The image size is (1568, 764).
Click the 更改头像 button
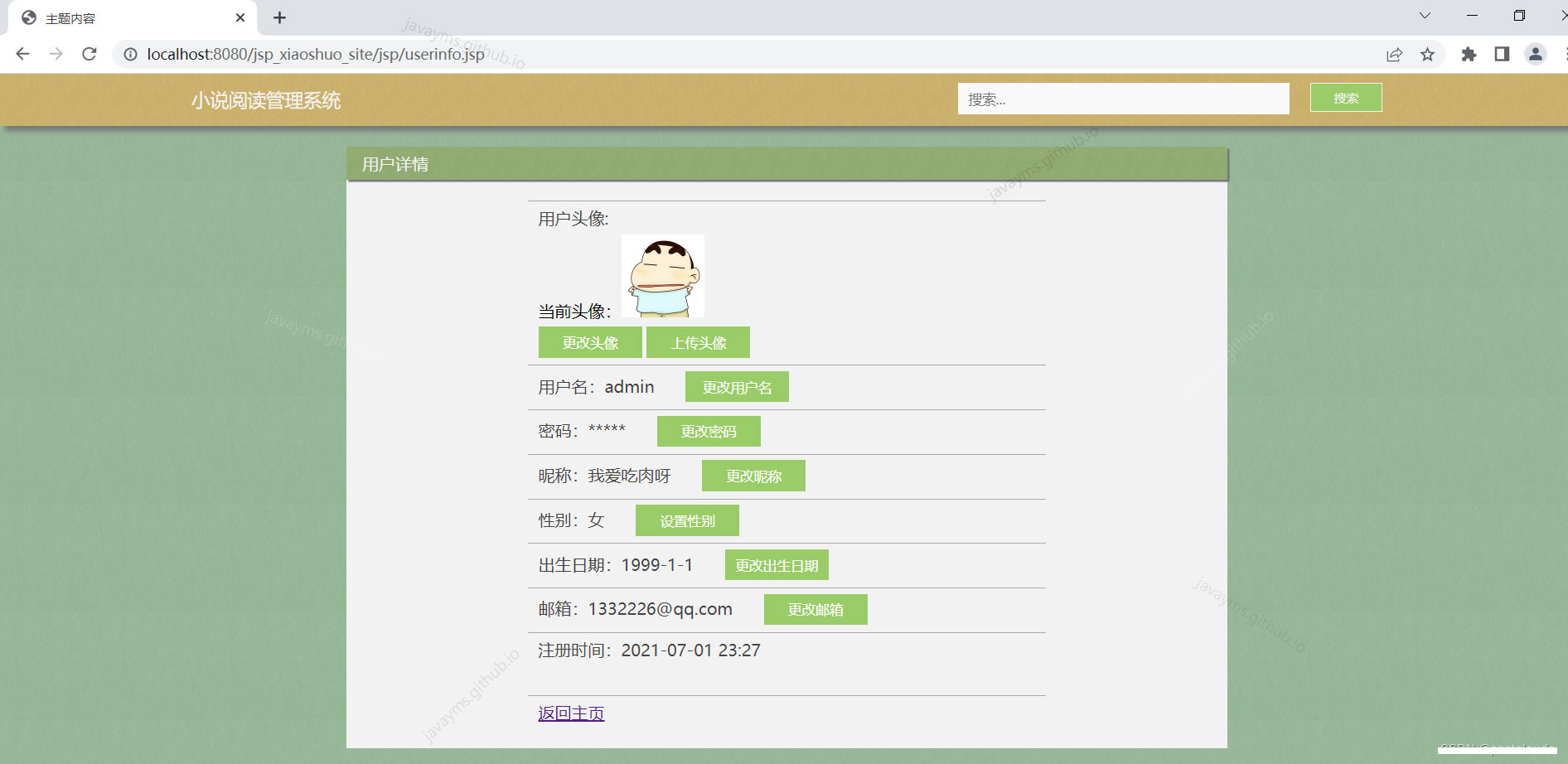589,341
